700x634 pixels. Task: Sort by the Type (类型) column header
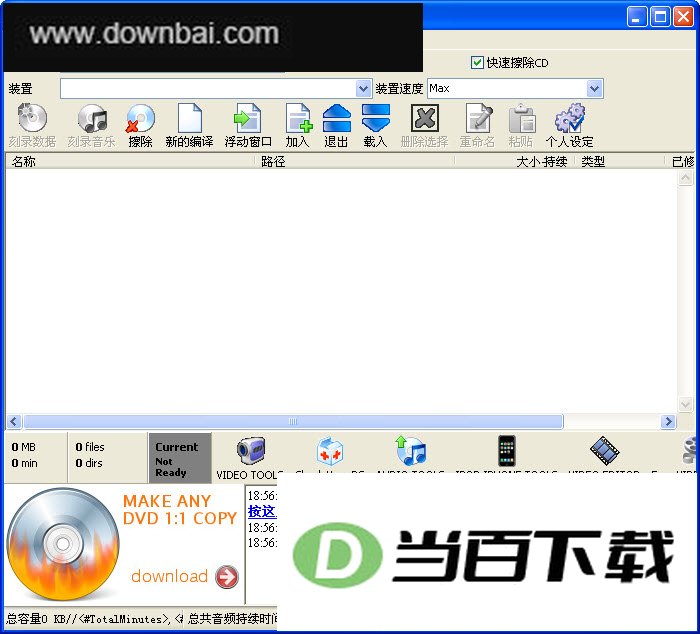point(620,161)
